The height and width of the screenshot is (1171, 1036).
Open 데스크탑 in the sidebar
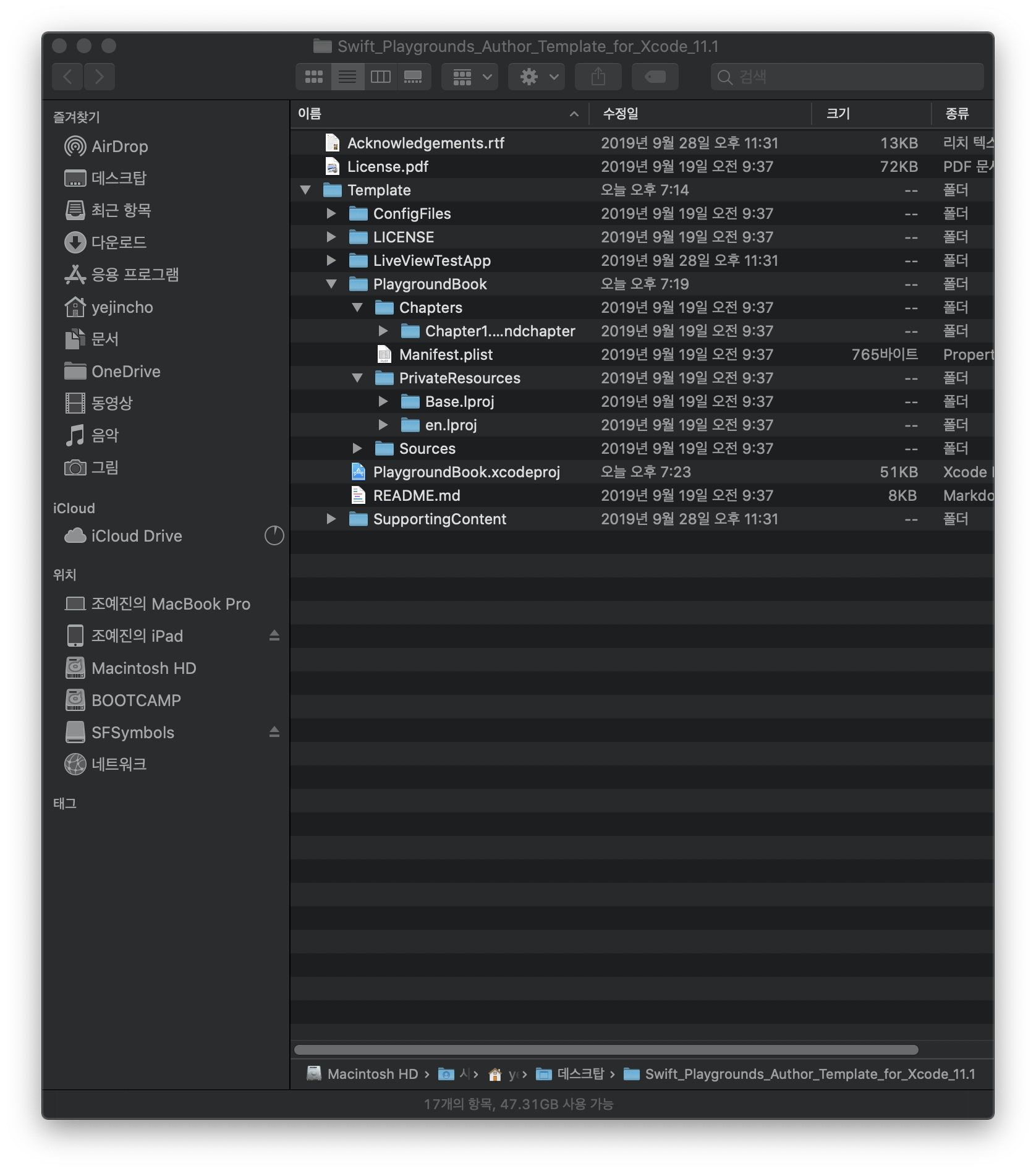click(166, 179)
